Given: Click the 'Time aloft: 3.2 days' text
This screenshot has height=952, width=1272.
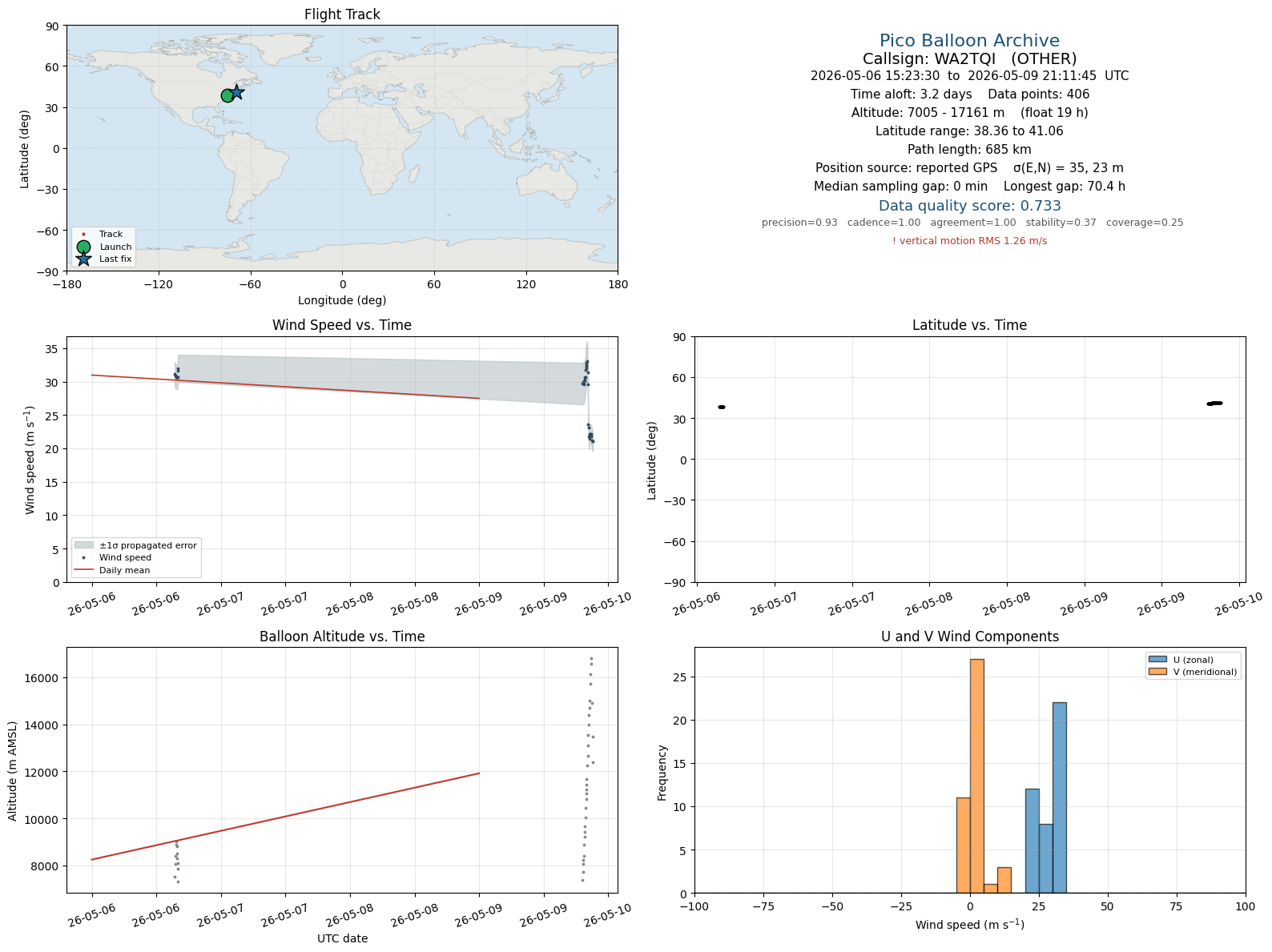Looking at the screenshot, I should pyautogui.click(x=911, y=94).
